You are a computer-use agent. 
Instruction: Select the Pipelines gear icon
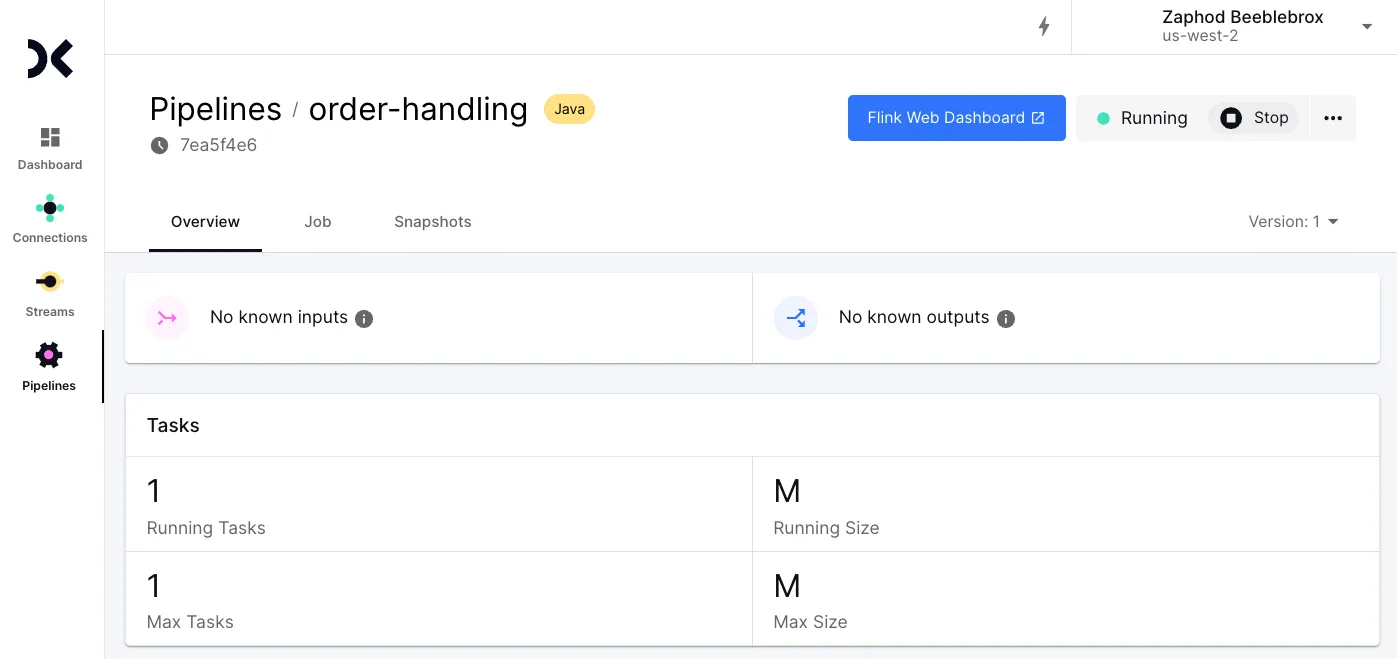click(x=49, y=355)
